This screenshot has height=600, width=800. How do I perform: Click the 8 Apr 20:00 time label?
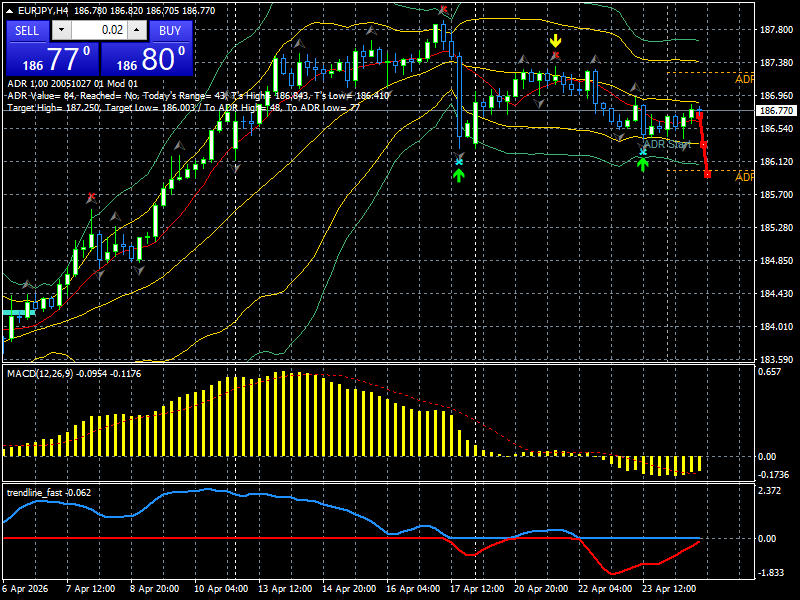tap(155, 589)
